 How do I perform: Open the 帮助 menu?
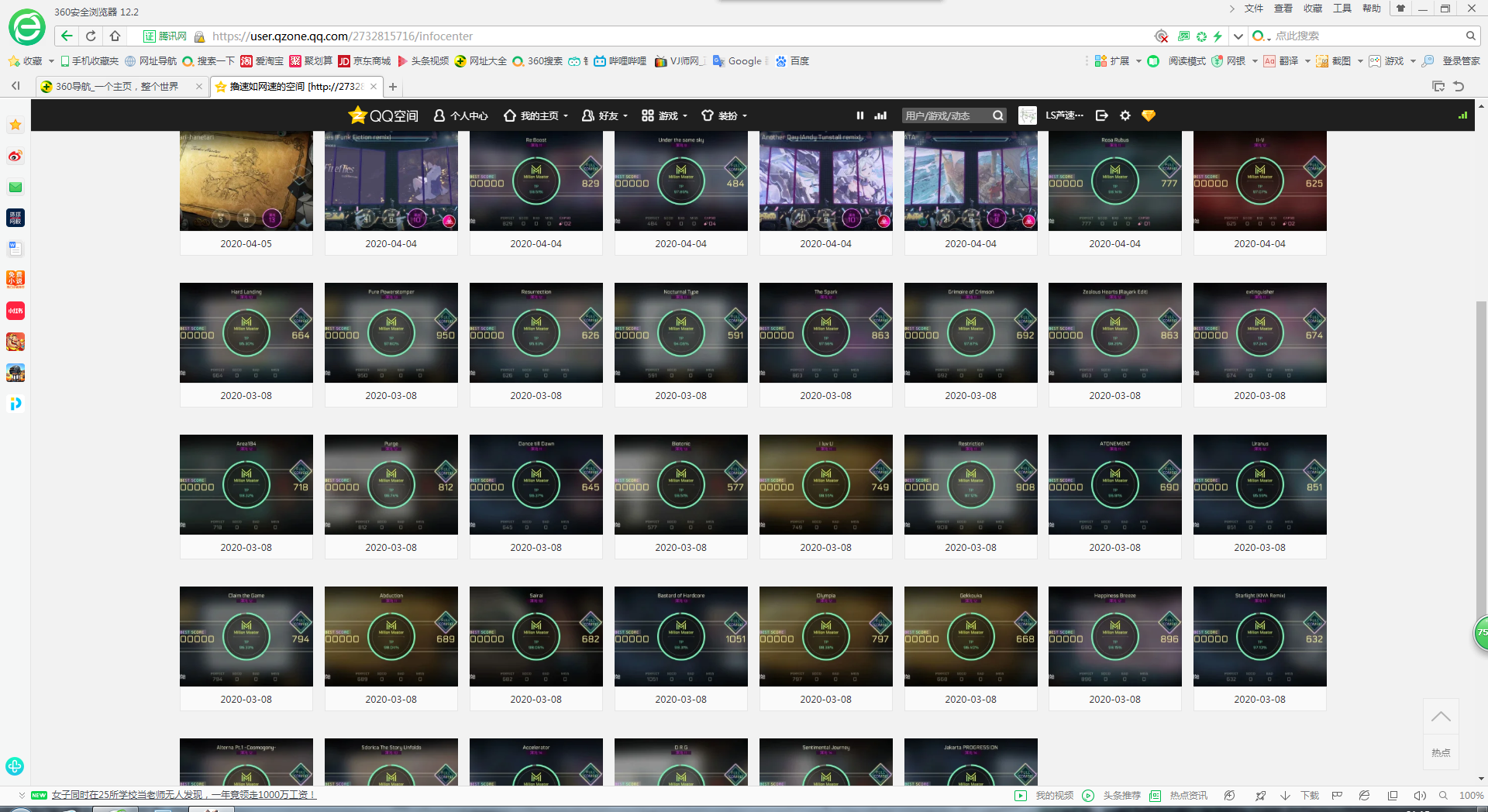[1371, 9]
